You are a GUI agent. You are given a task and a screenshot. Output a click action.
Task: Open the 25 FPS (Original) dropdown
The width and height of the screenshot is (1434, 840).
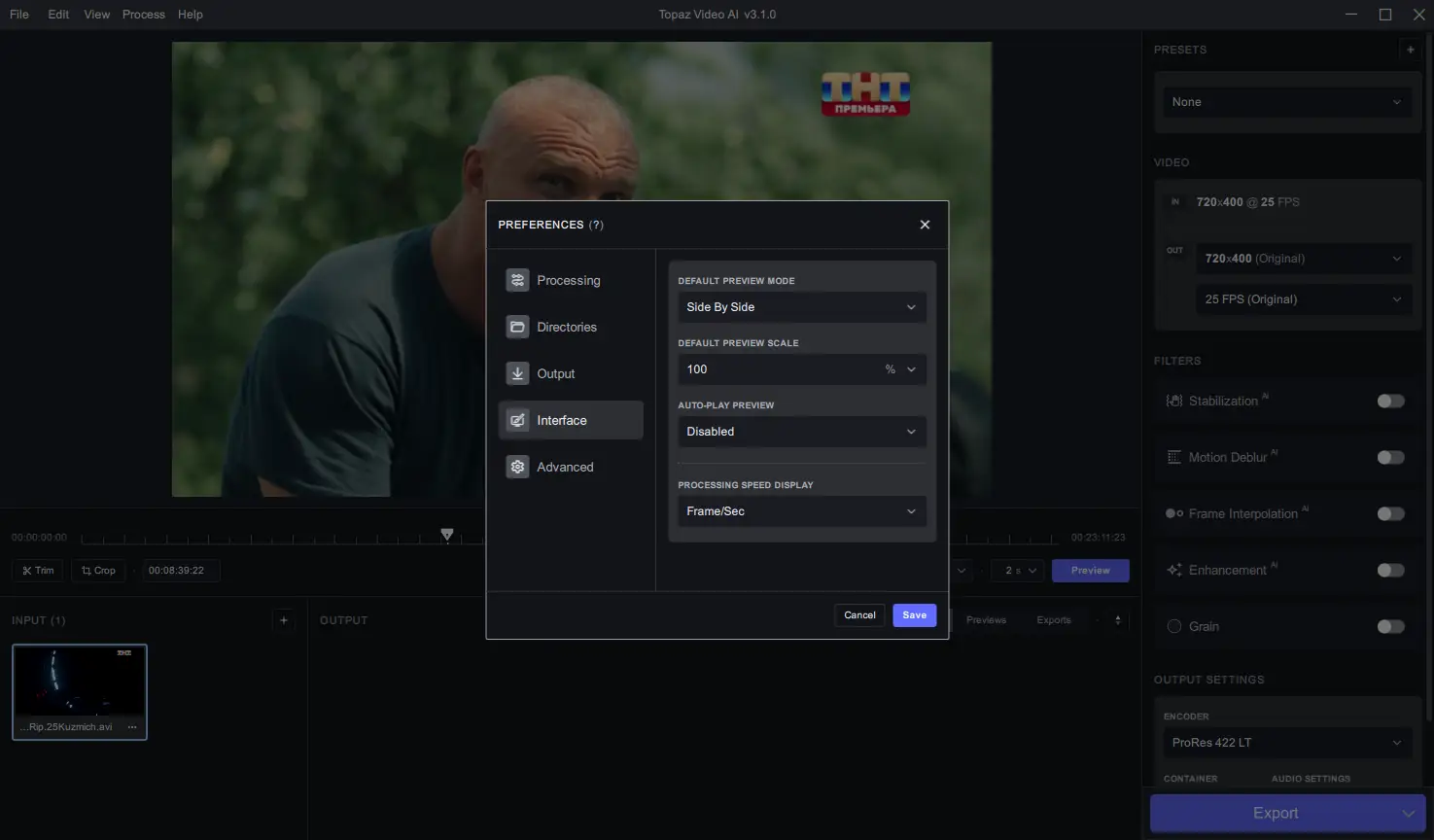pyautogui.click(x=1303, y=299)
